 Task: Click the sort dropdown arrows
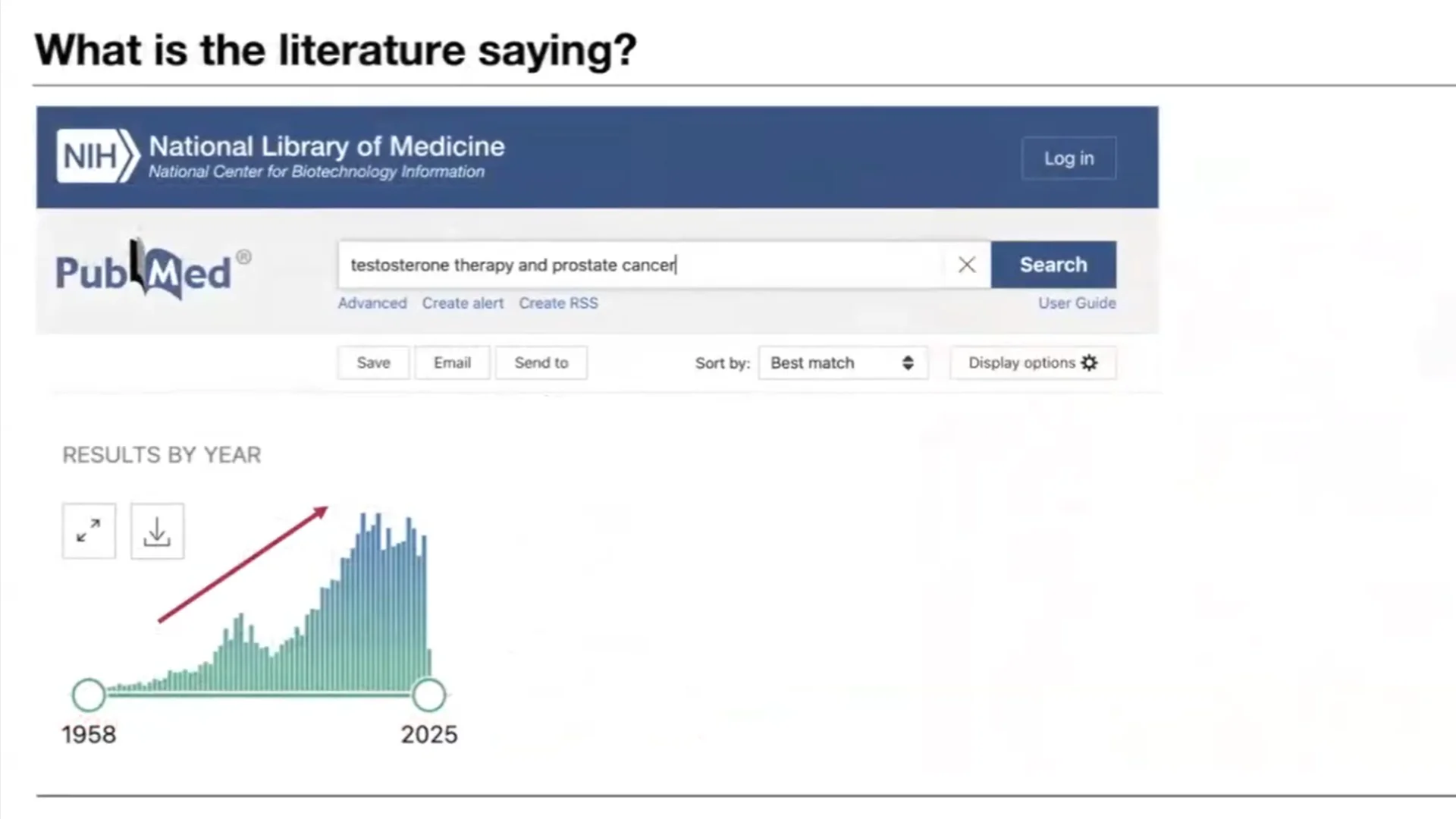[908, 362]
